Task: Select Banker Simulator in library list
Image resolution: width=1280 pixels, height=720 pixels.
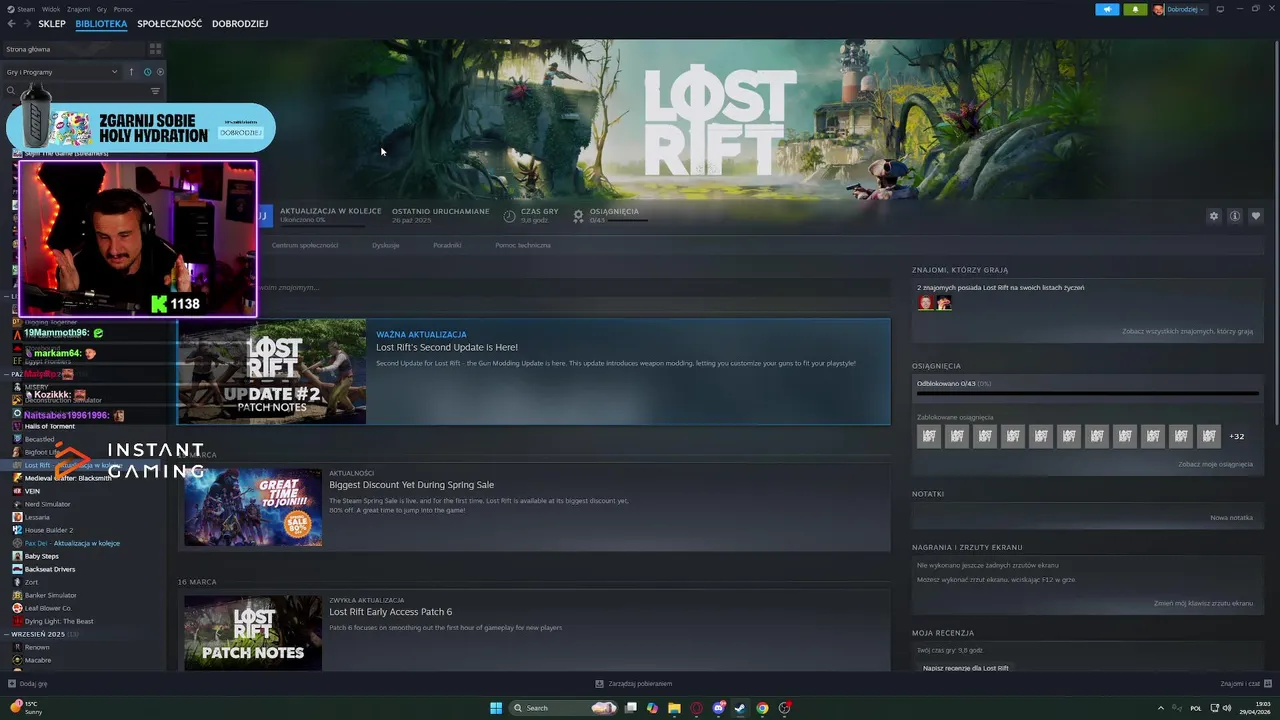Action: [50, 595]
